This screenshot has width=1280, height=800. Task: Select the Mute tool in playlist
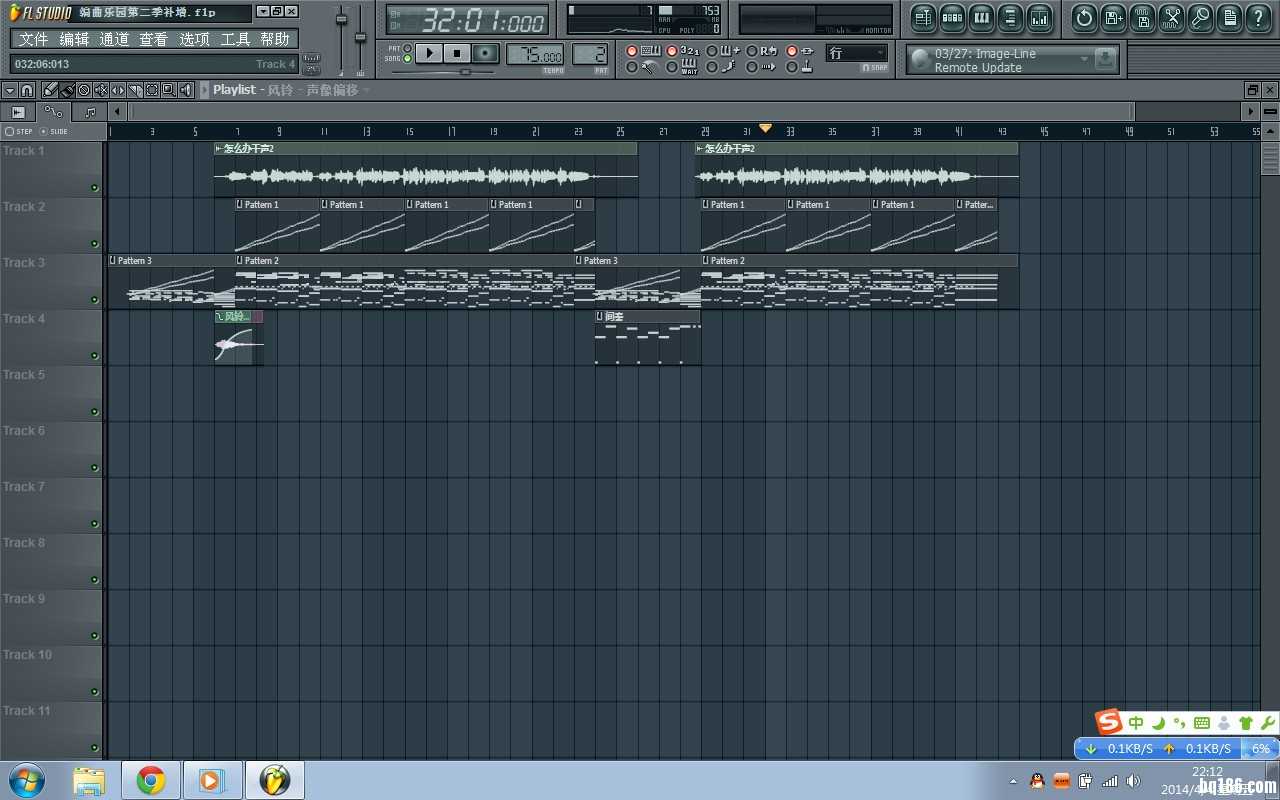click(101, 90)
